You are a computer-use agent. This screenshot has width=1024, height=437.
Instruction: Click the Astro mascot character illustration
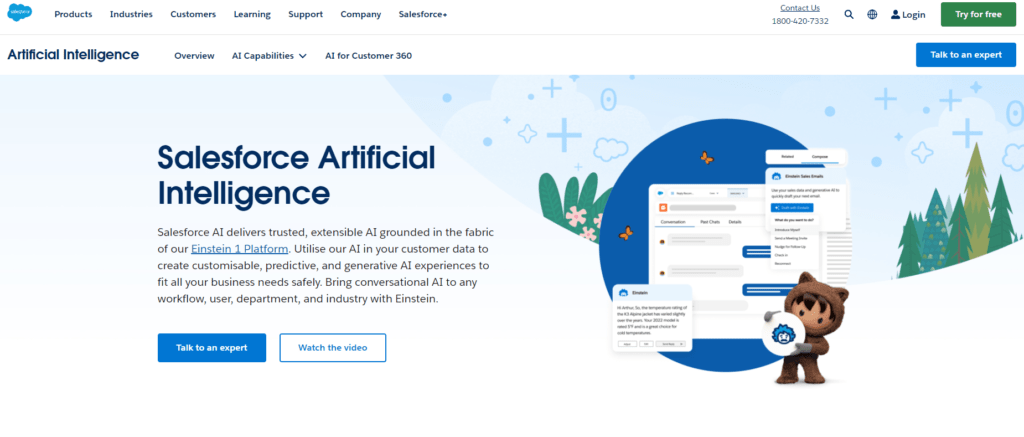[x=804, y=325]
